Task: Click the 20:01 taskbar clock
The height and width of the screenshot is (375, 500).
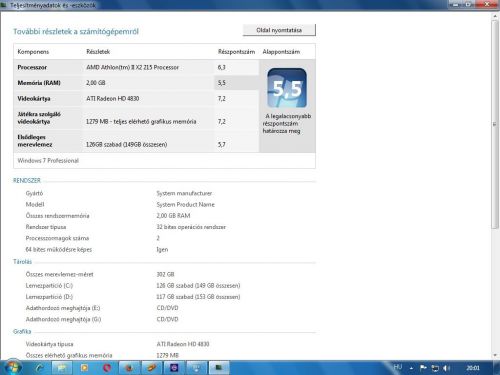Action: click(x=473, y=368)
